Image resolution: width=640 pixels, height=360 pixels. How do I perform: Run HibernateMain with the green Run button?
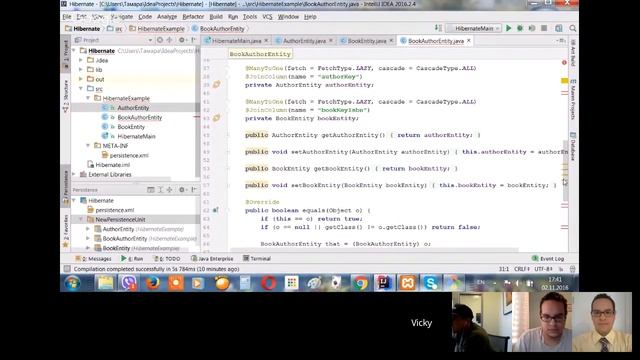coord(509,28)
